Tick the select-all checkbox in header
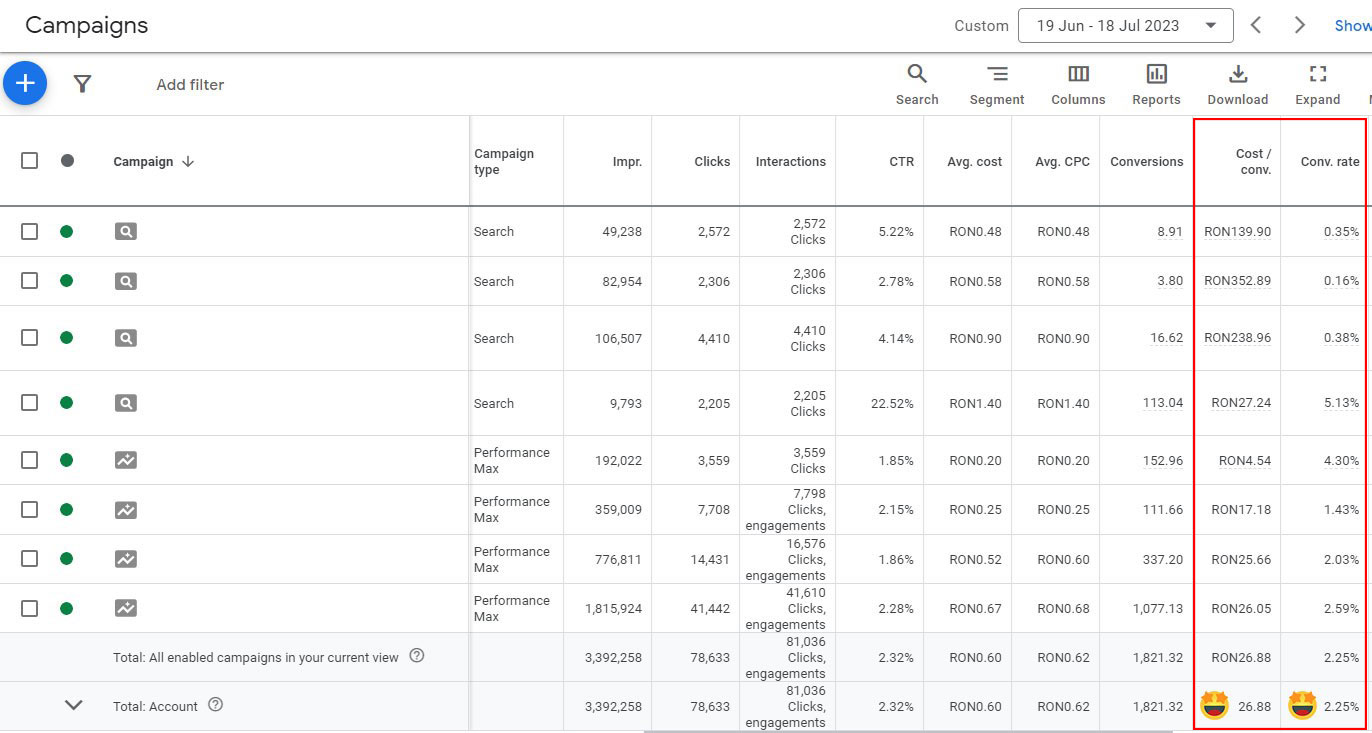This screenshot has height=733, width=1372. click(x=30, y=161)
